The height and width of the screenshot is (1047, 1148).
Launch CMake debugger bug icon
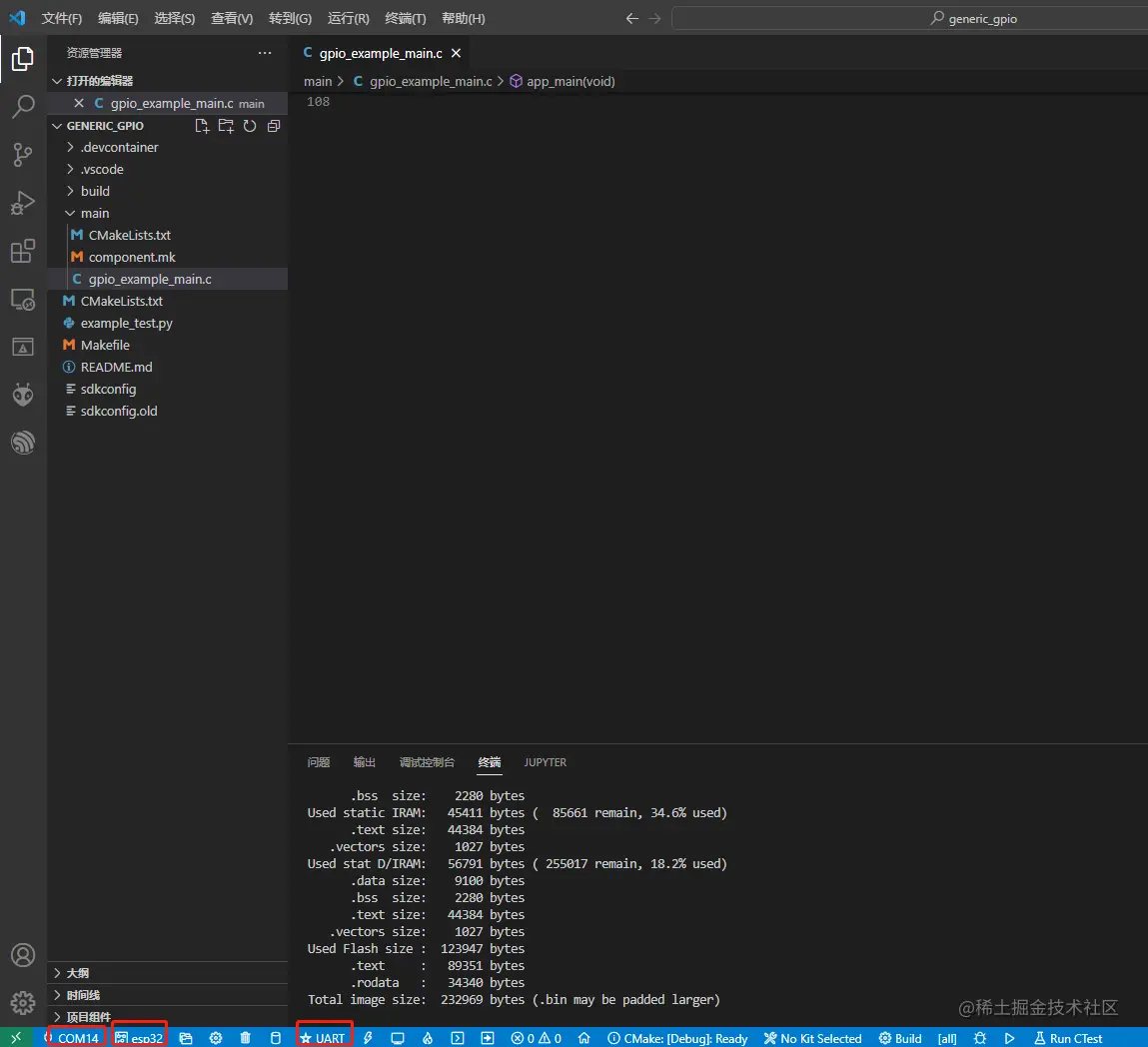[x=979, y=1038]
